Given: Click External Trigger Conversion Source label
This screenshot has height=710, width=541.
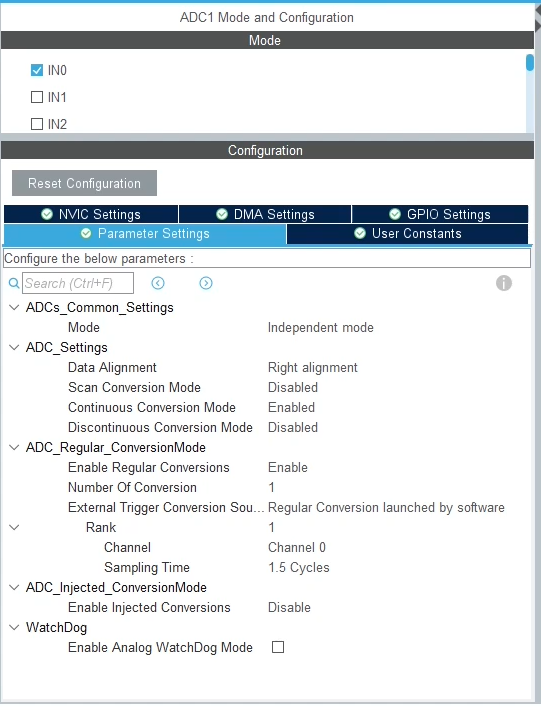Looking at the screenshot, I should click(166, 507).
